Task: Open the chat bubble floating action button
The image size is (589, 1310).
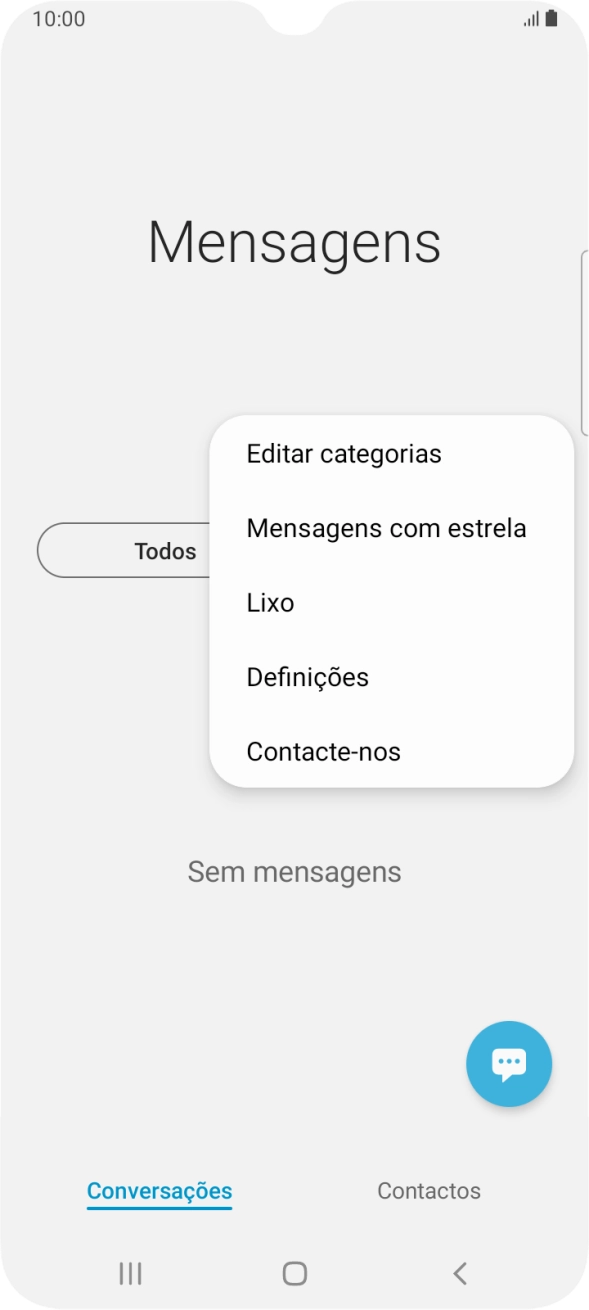Action: [509, 1063]
